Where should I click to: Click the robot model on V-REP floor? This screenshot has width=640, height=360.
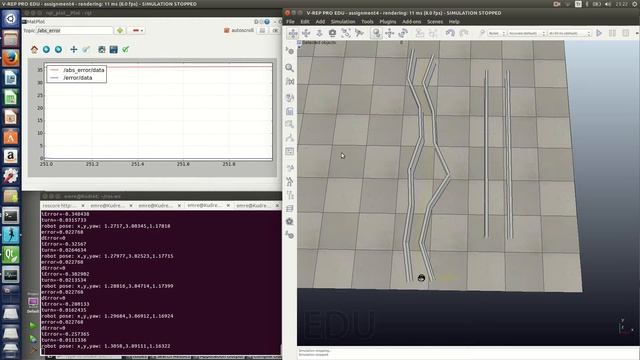421,278
